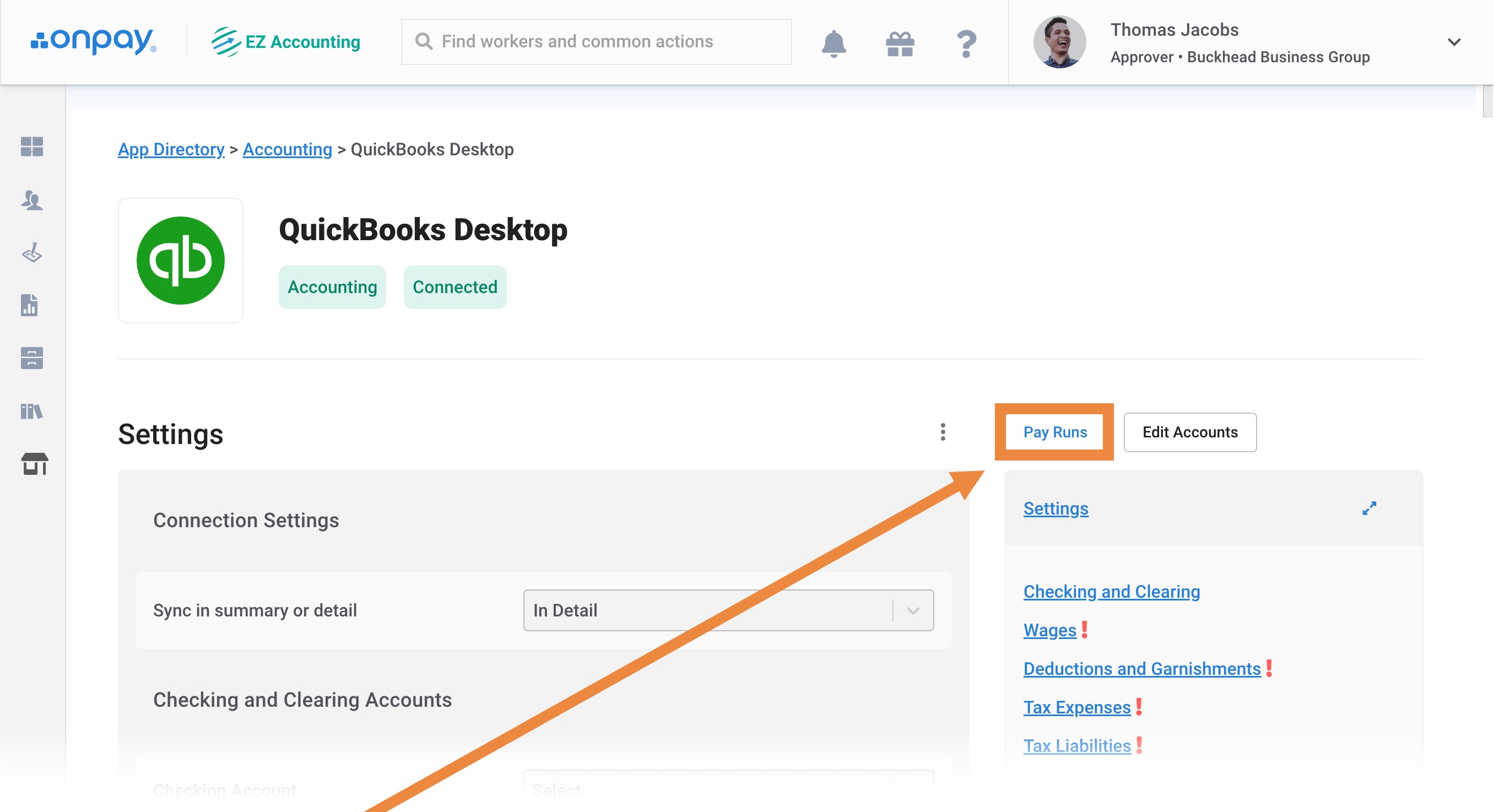Viewport: 1494px width, 812px height.
Task: Open the reports document sidebar icon
Action: click(x=30, y=305)
